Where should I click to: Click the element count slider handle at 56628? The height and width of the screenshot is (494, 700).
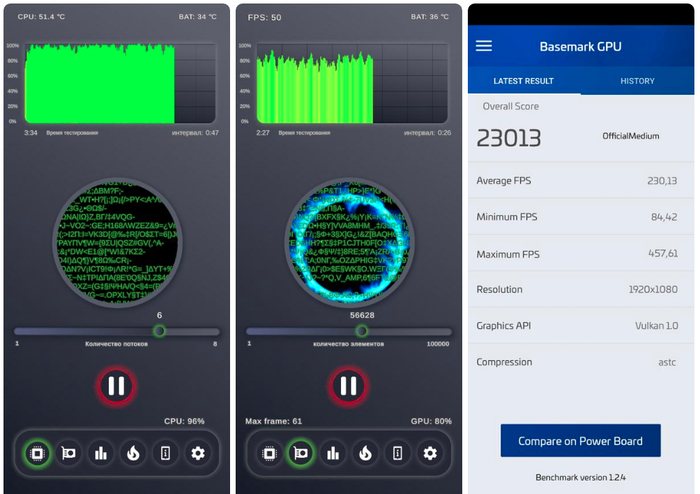(362, 331)
